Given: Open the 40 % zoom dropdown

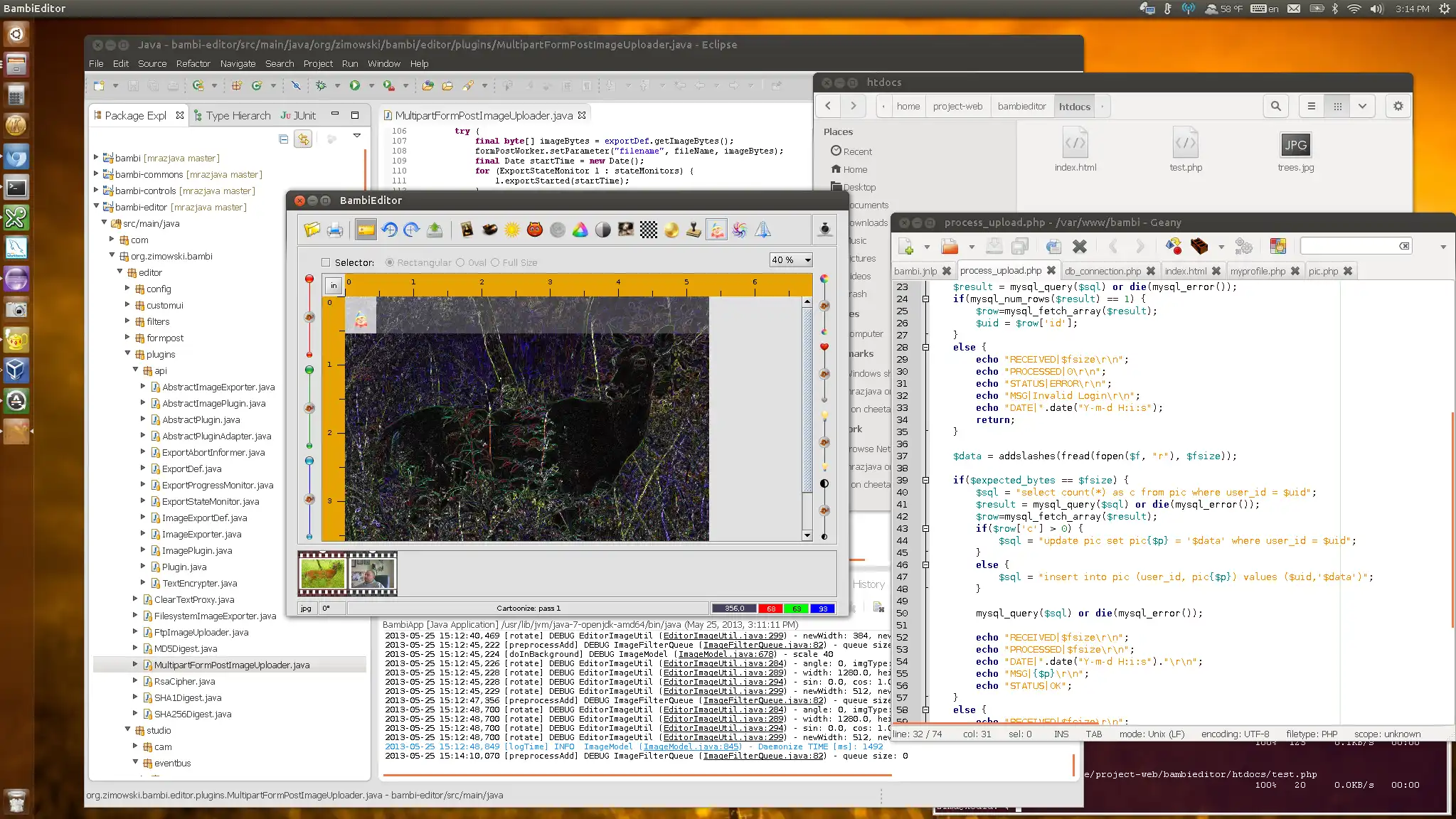Looking at the screenshot, I should [x=791, y=260].
